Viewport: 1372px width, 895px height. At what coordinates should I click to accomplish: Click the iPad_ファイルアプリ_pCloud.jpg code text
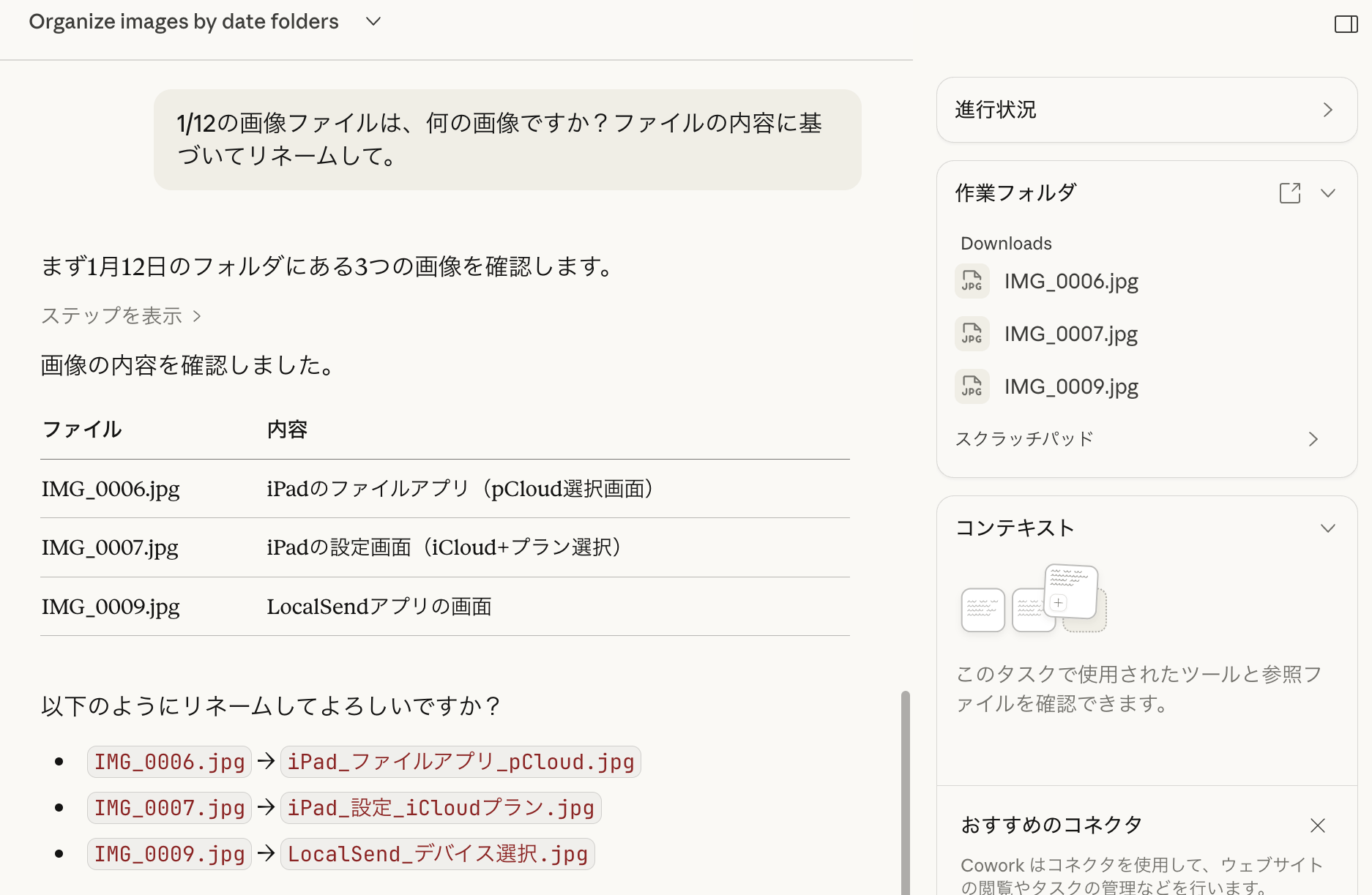(x=461, y=762)
